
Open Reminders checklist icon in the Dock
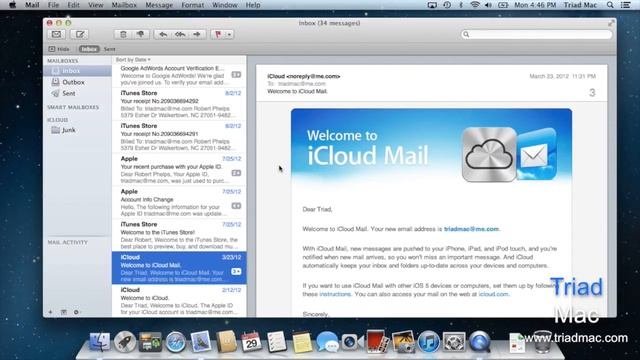(x=277, y=341)
